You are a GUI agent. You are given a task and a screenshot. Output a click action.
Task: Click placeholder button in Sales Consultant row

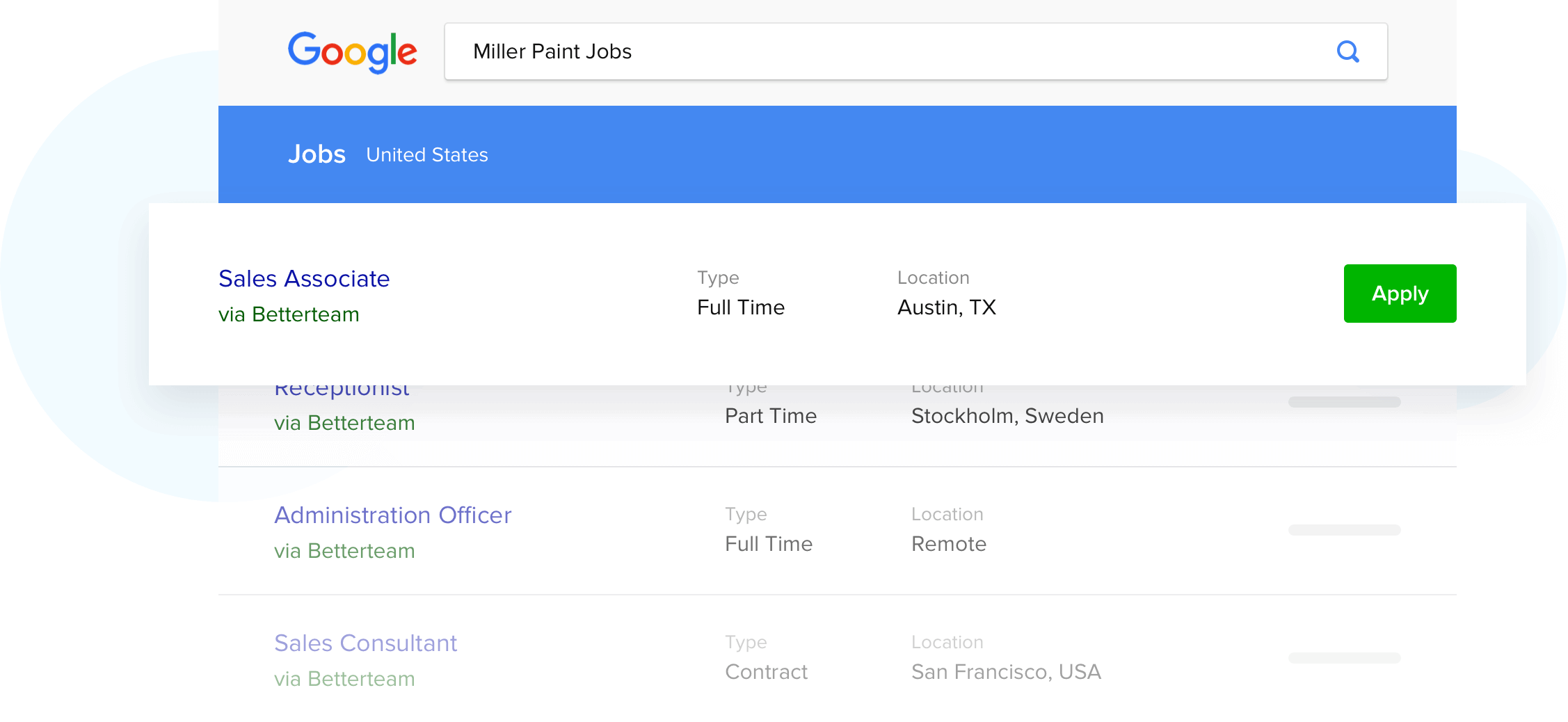point(1344,658)
